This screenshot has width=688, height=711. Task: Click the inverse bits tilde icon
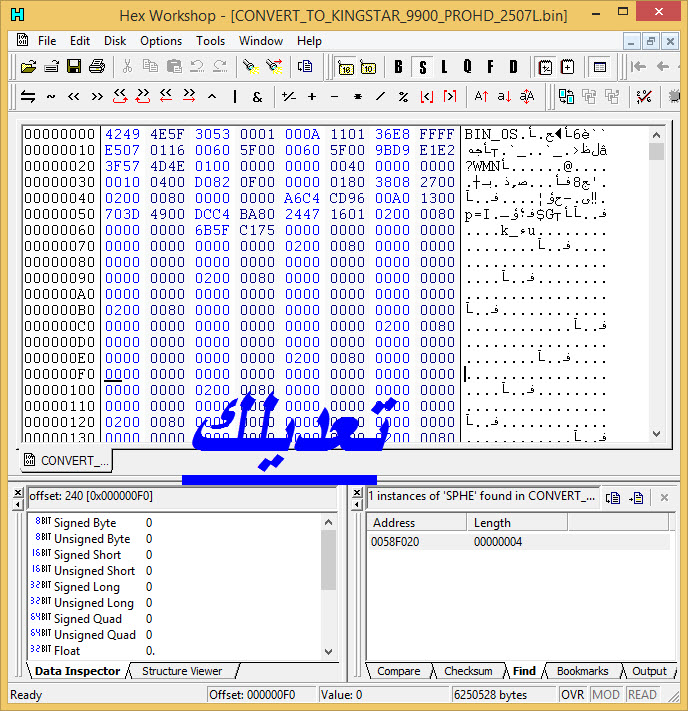coord(51,97)
